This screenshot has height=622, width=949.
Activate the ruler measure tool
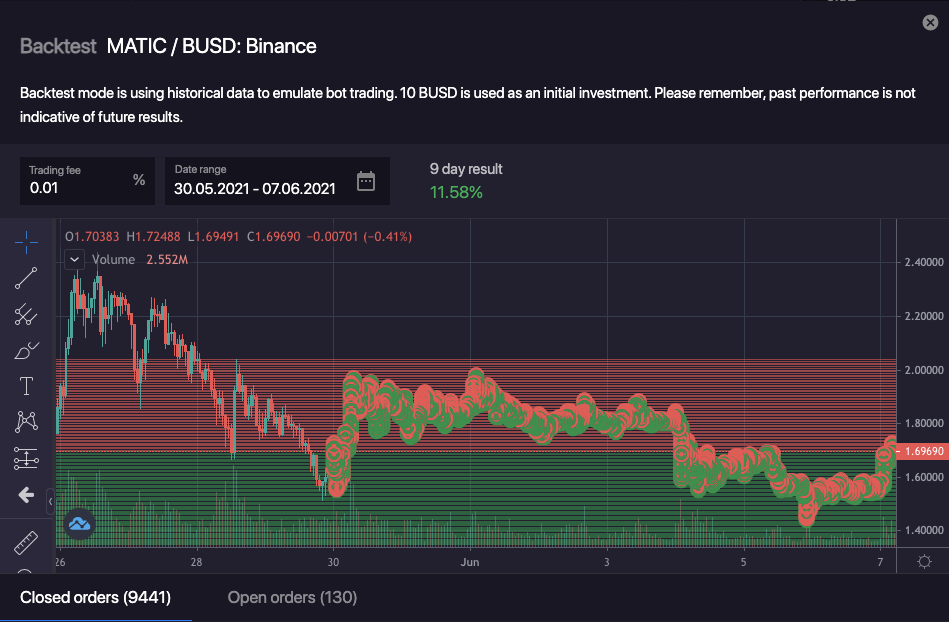tap(26, 544)
